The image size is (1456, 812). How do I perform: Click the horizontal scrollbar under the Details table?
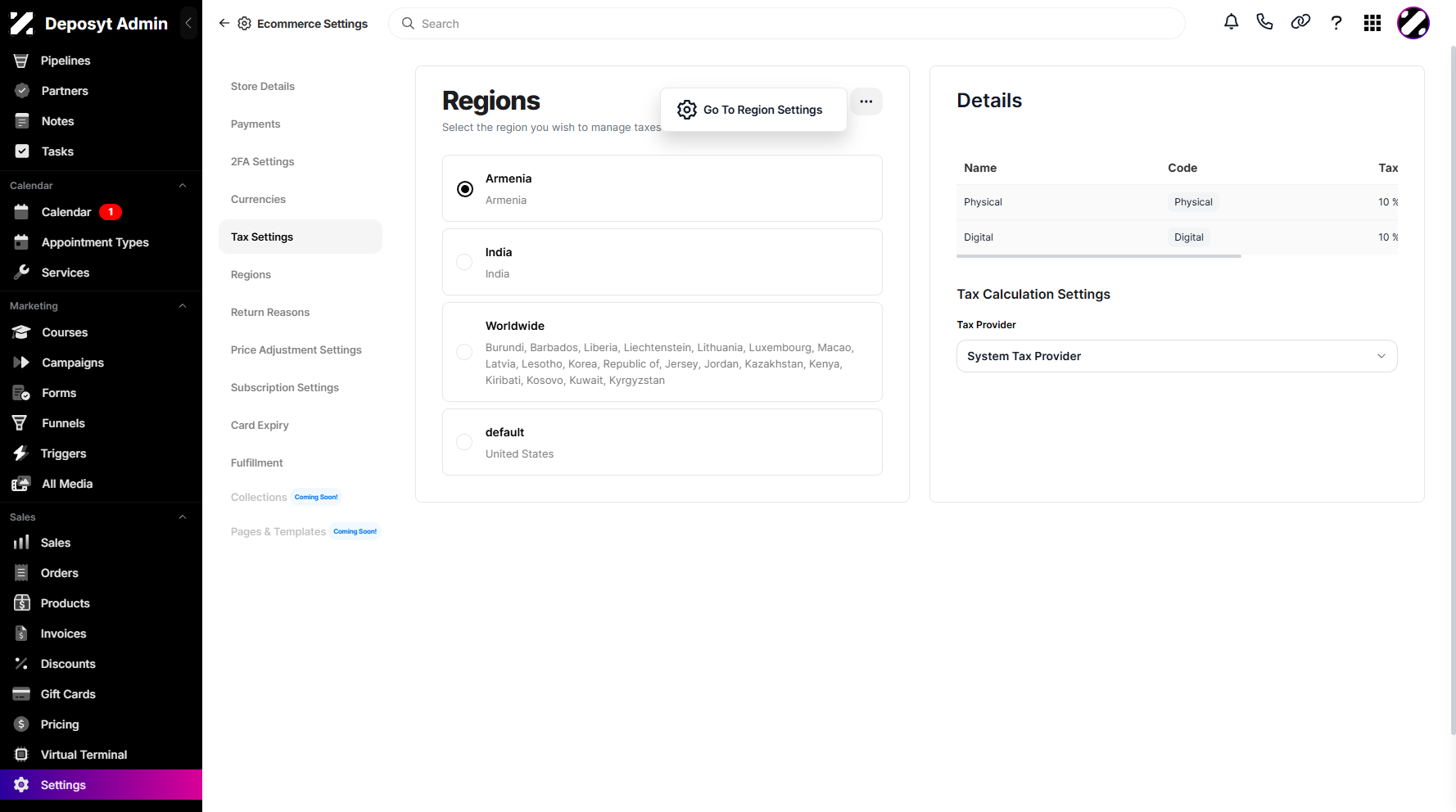click(1099, 256)
